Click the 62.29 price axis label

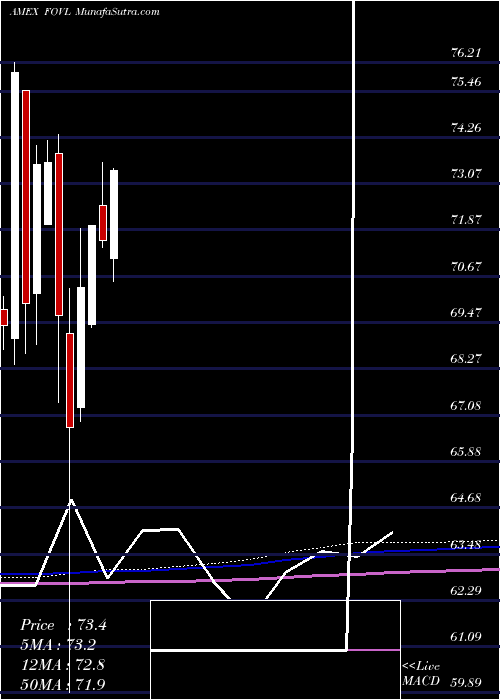tap(466, 591)
